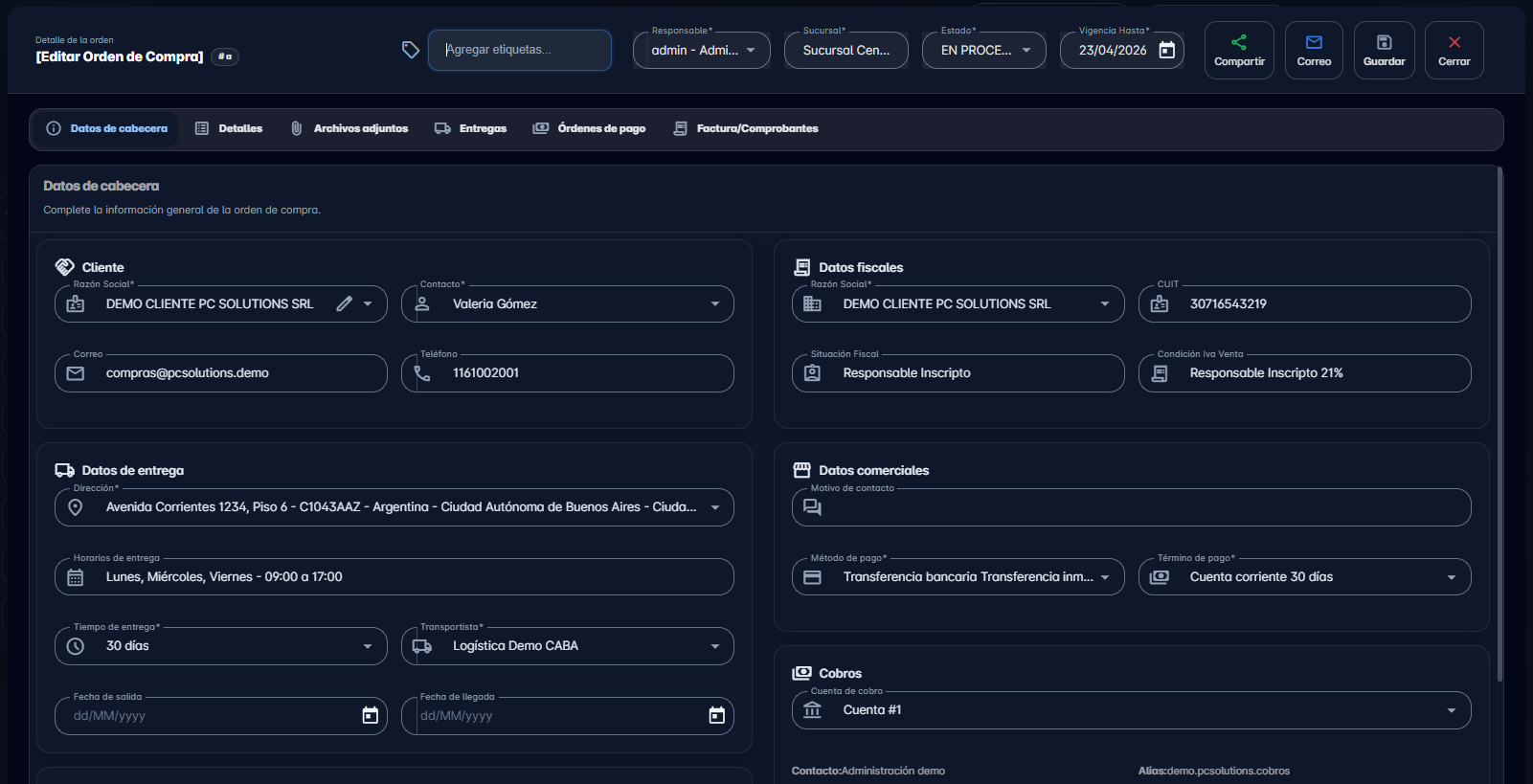Select the Datos de cabecera tab

point(106,128)
